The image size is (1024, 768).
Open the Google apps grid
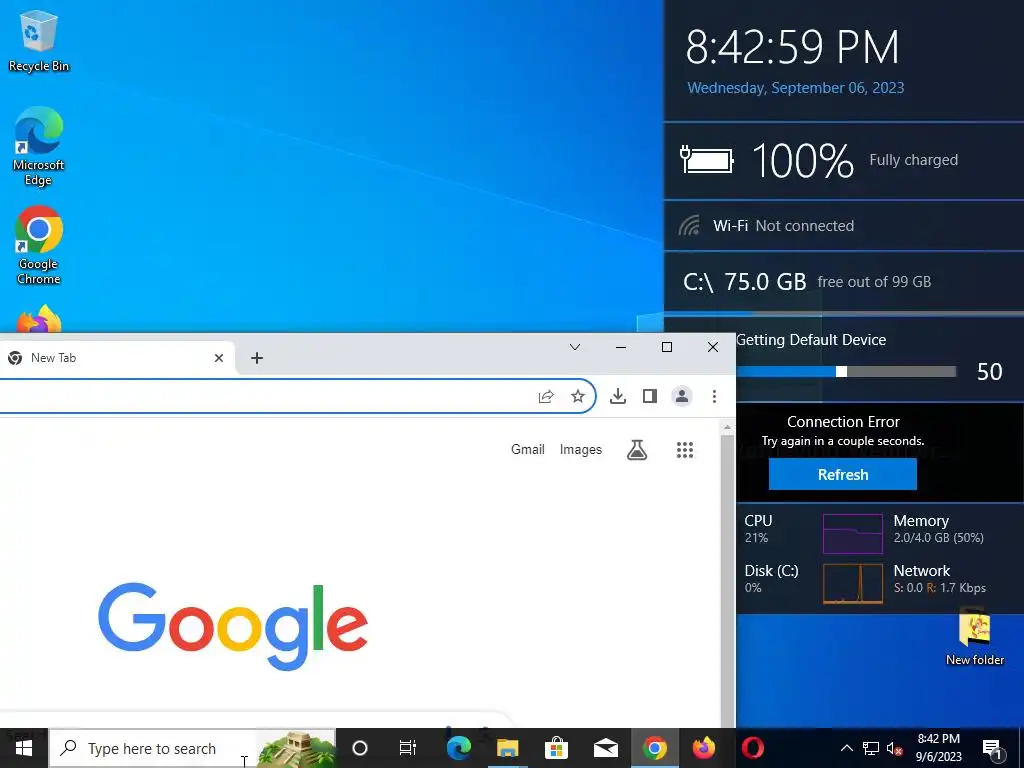click(x=684, y=450)
